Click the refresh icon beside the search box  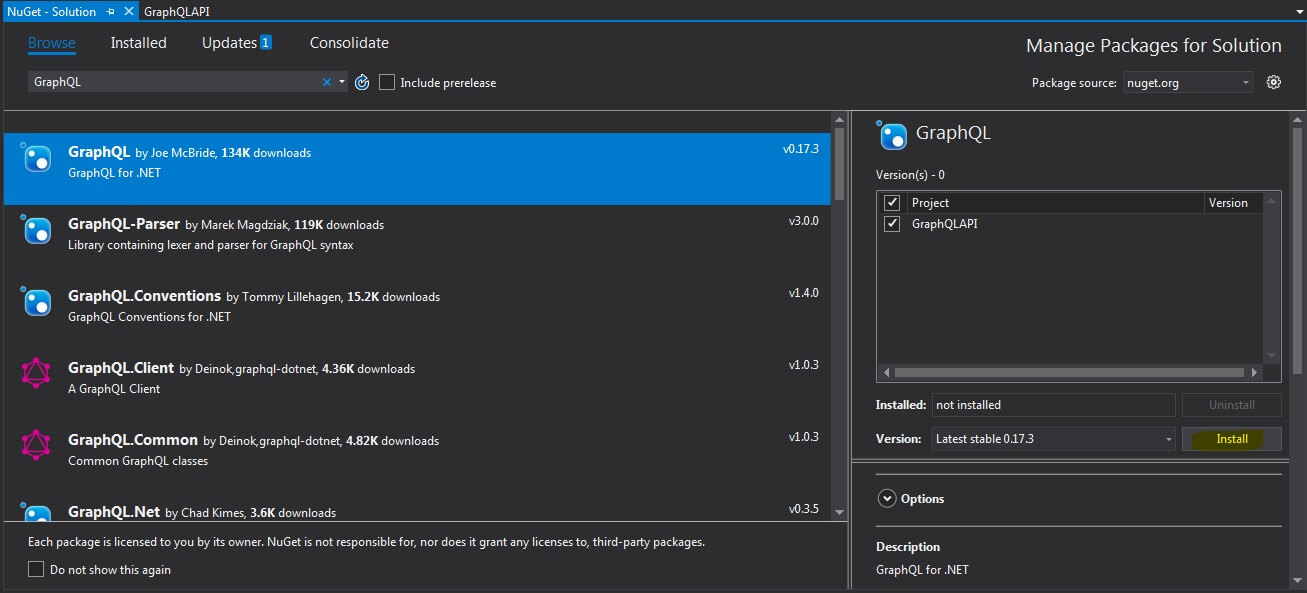pos(362,82)
